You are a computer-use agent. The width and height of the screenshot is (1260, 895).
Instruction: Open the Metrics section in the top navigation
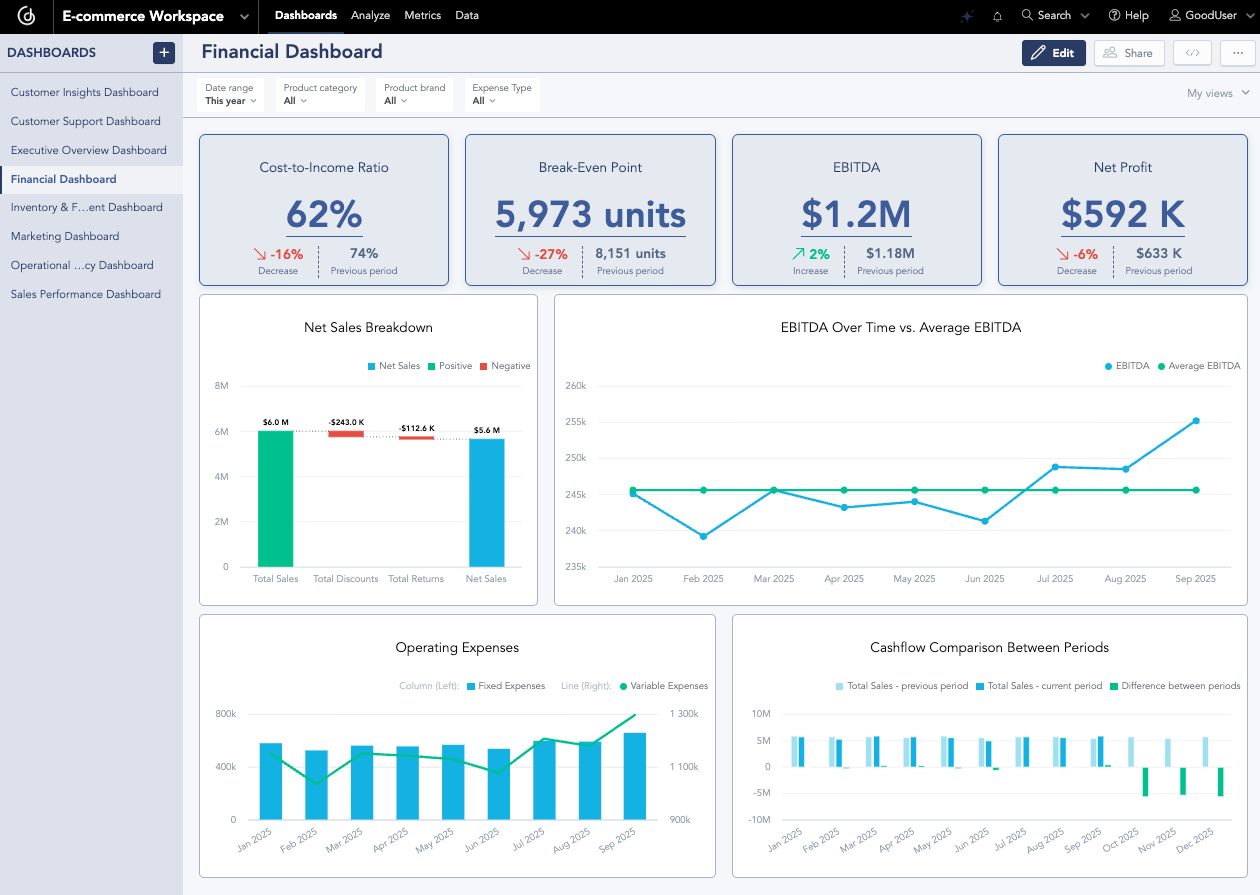[422, 16]
